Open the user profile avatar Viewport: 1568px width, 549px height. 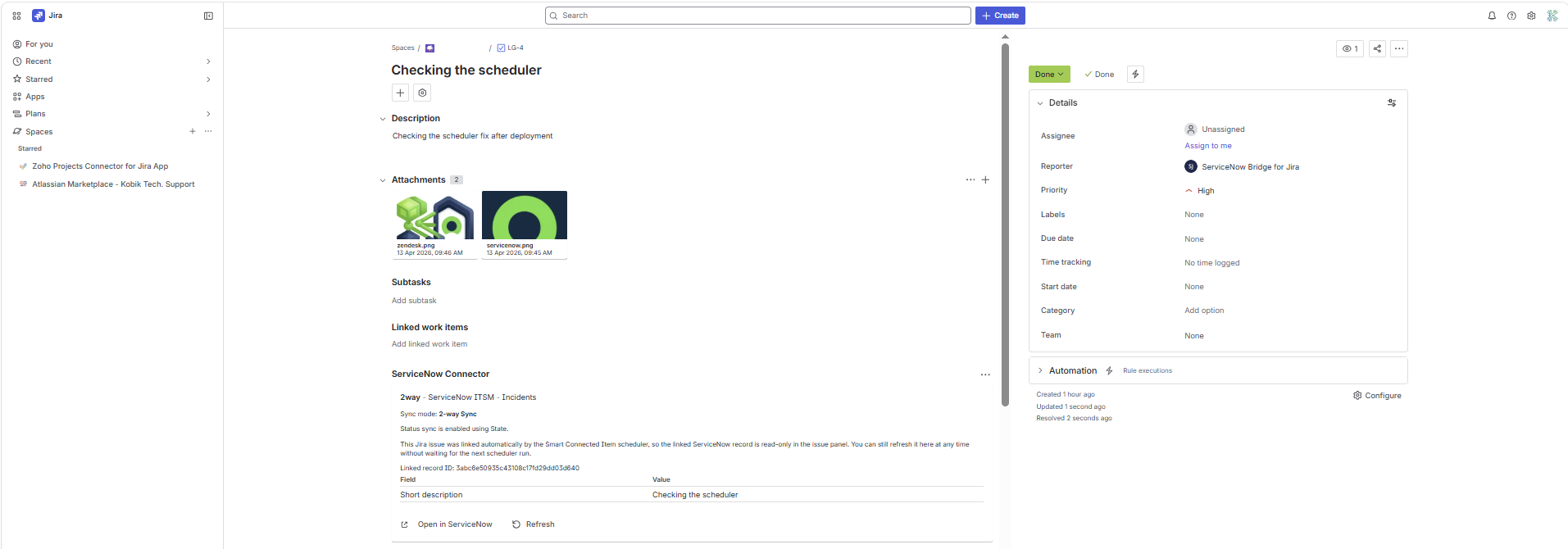1552,16
